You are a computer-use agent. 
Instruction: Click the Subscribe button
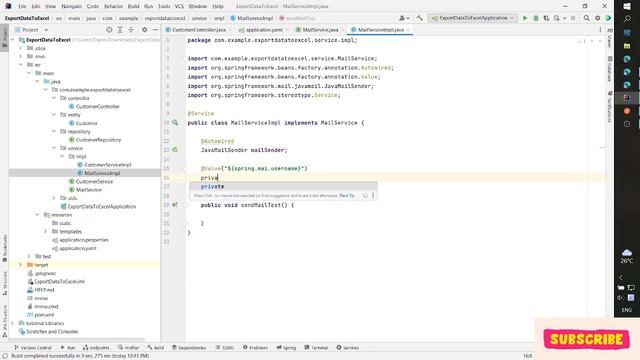coord(586,339)
